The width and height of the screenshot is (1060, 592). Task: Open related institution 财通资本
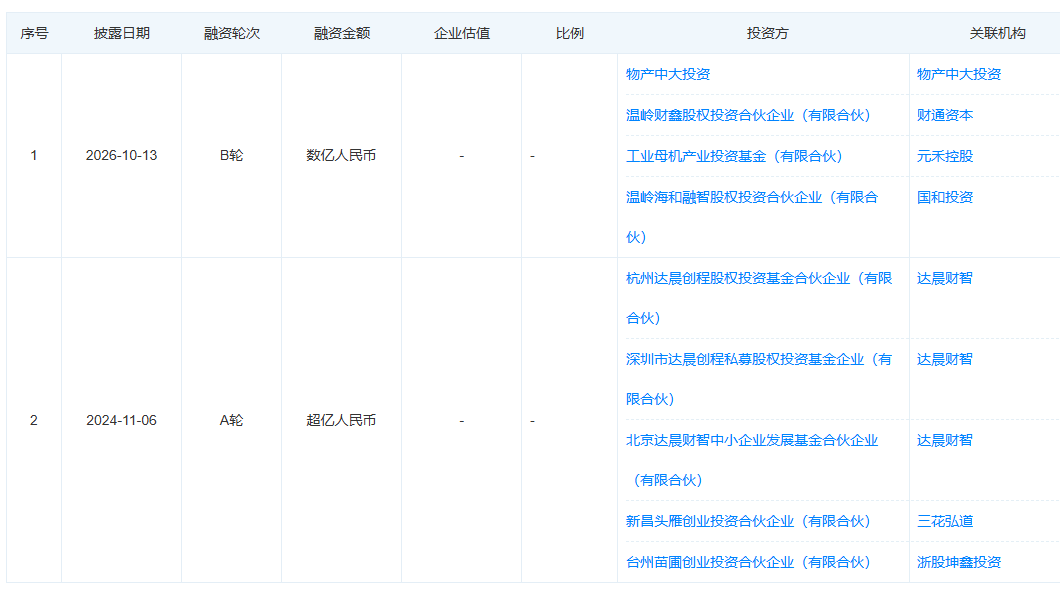(x=944, y=115)
